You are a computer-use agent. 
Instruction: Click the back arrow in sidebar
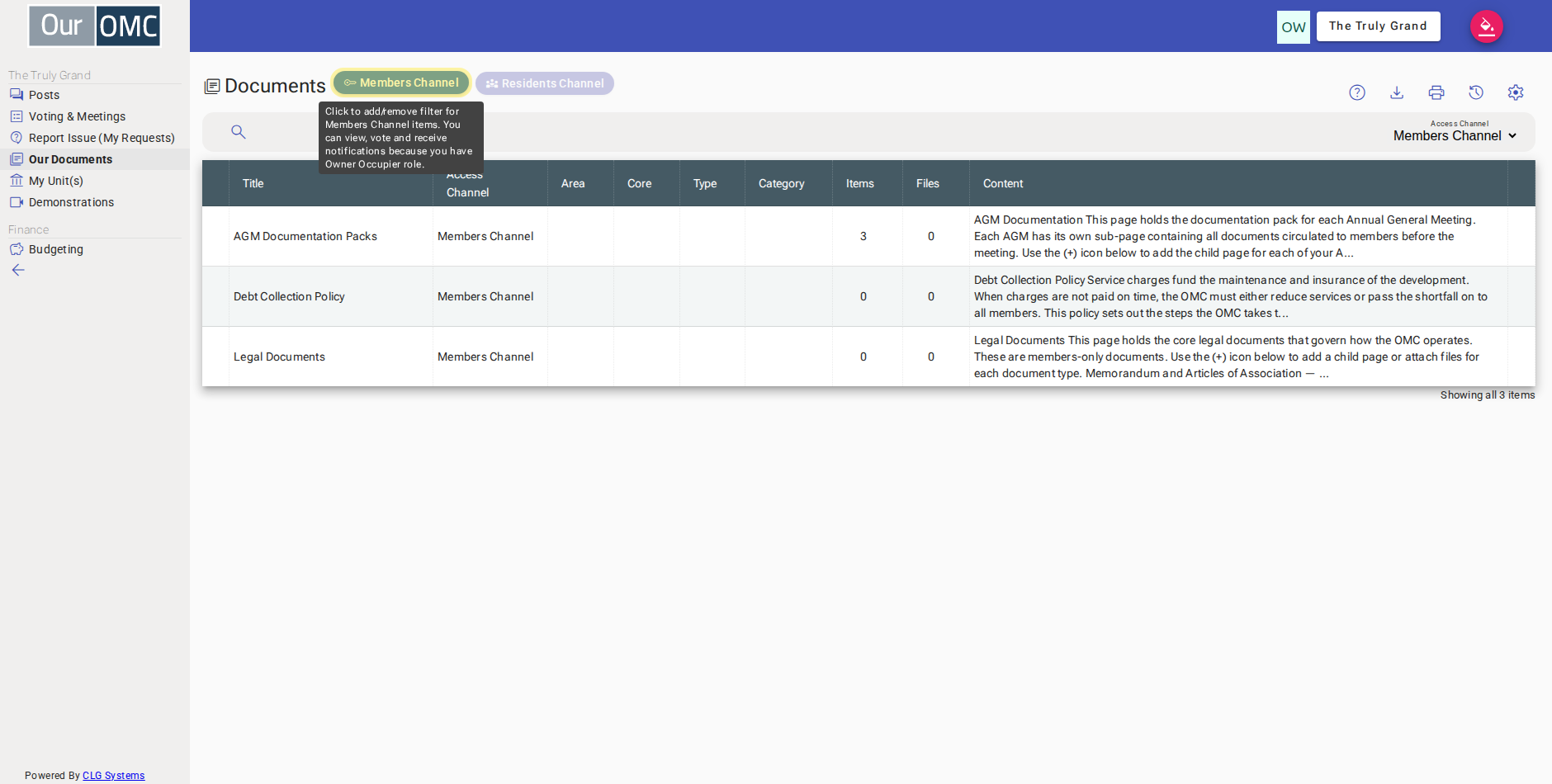click(18, 270)
